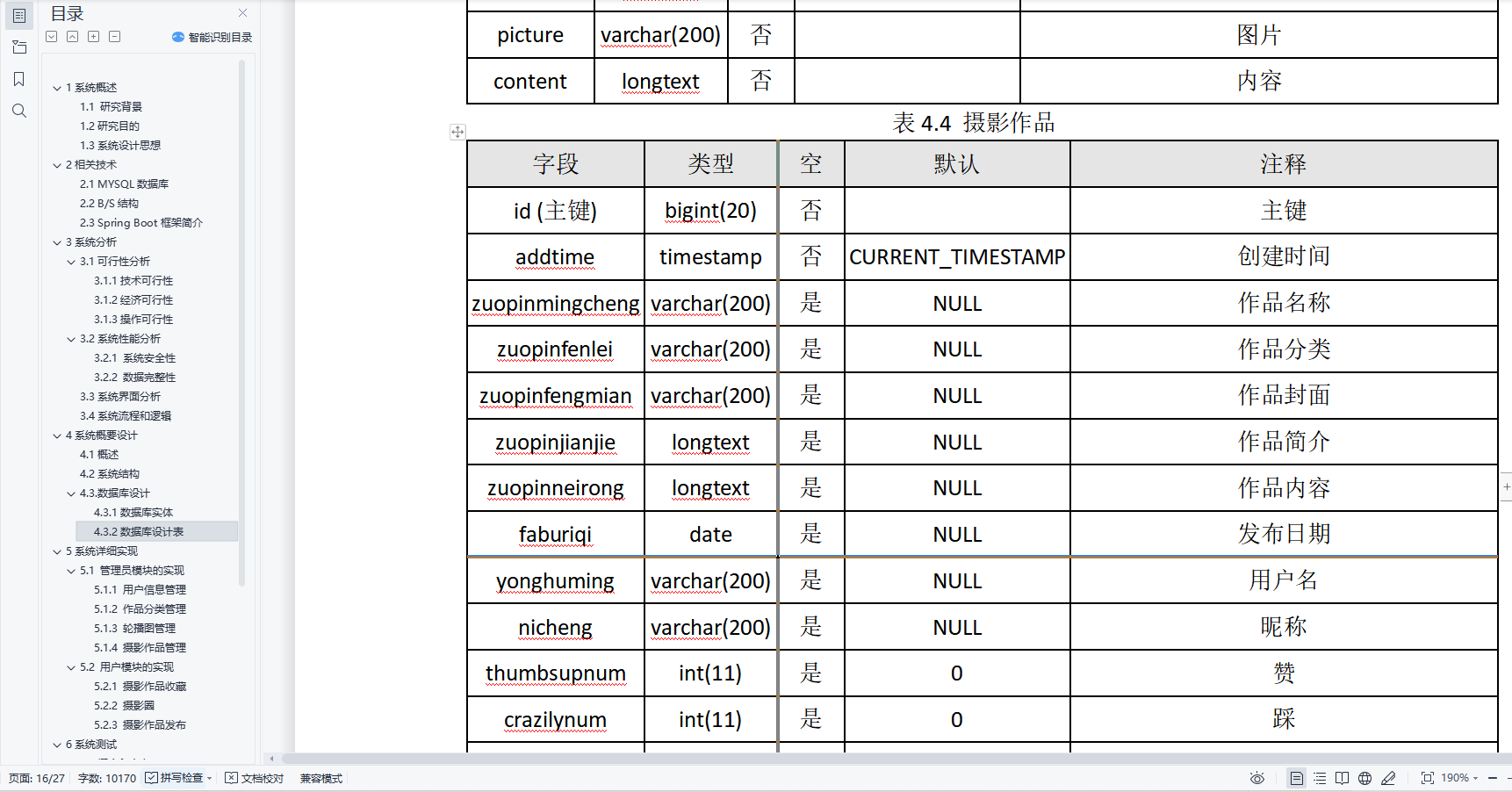The height and width of the screenshot is (792, 1512).
Task: Switch to reading mode book icon
Action: [1343, 778]
